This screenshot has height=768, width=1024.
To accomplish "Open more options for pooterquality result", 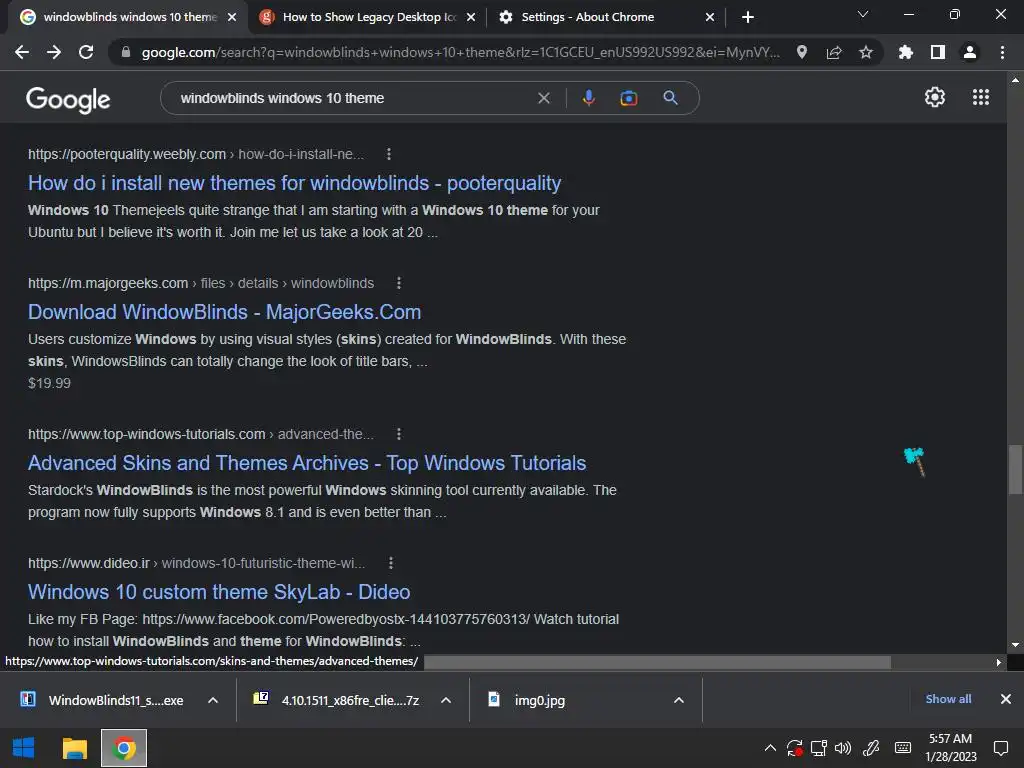I will (389, 154).
